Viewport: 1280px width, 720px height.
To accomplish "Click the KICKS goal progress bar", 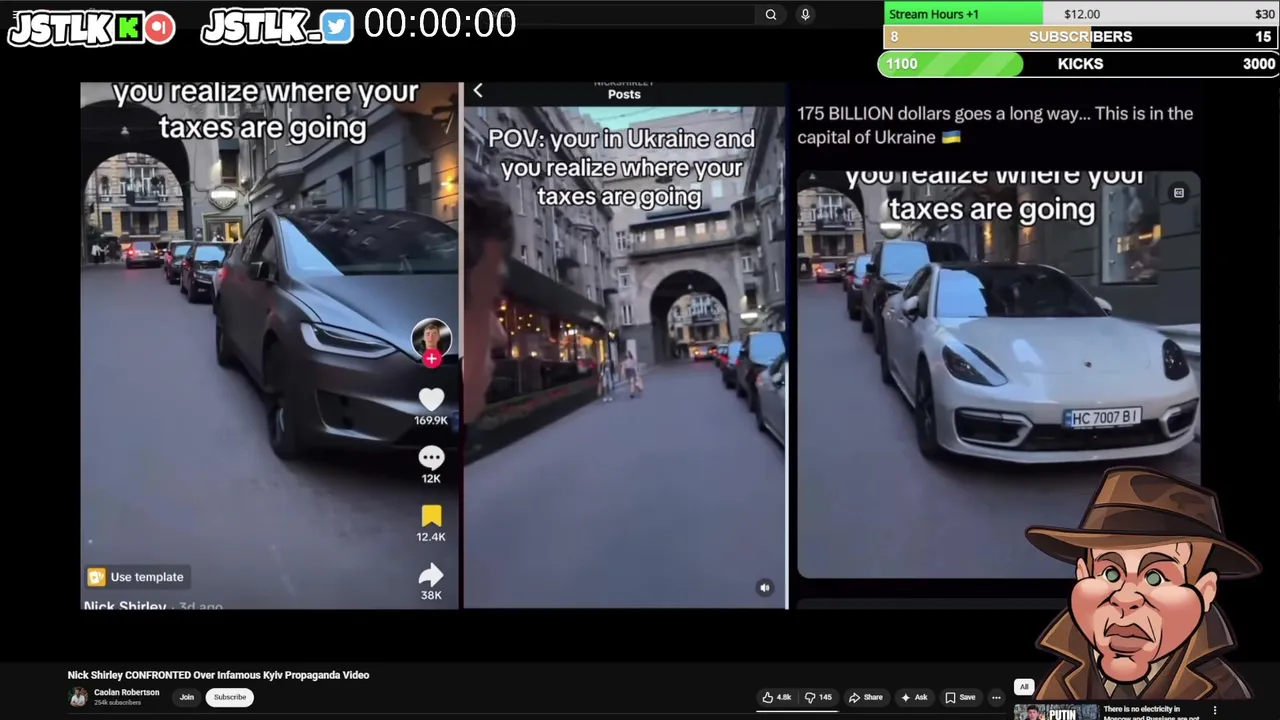I will pyautogui.click(x=1080, y=64).
